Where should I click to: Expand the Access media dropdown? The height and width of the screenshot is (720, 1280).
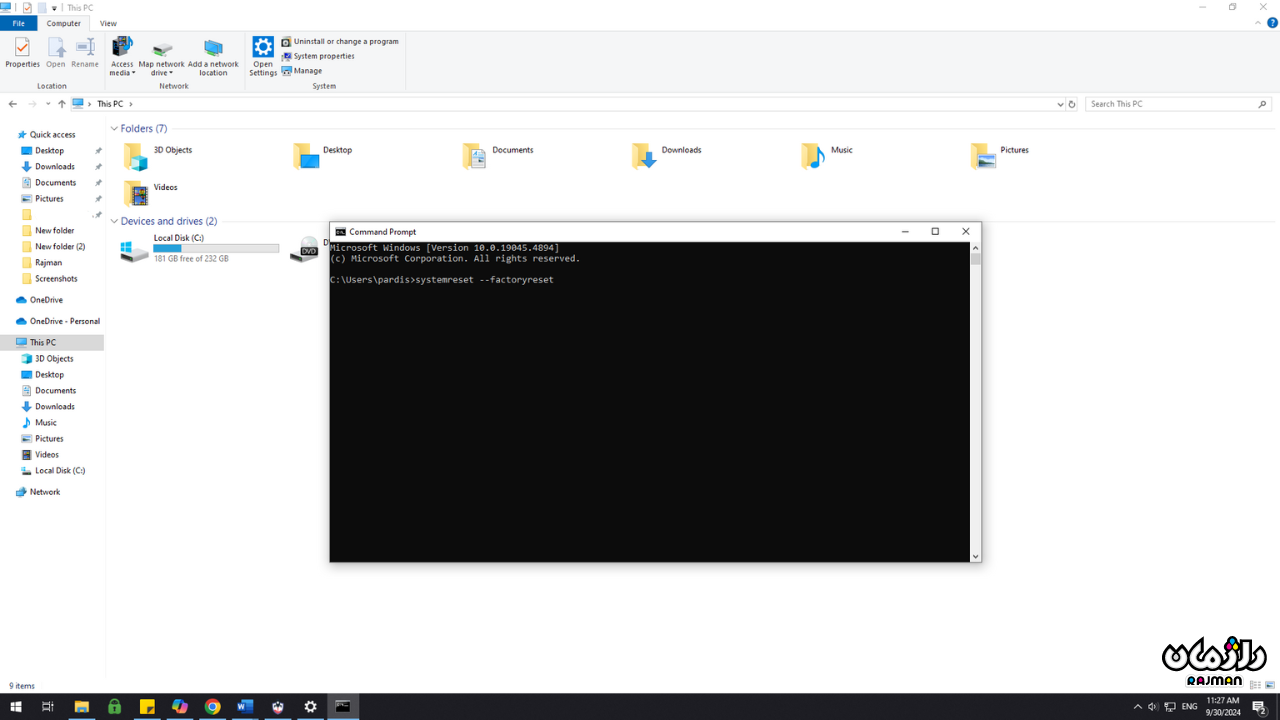click(122, 73)
